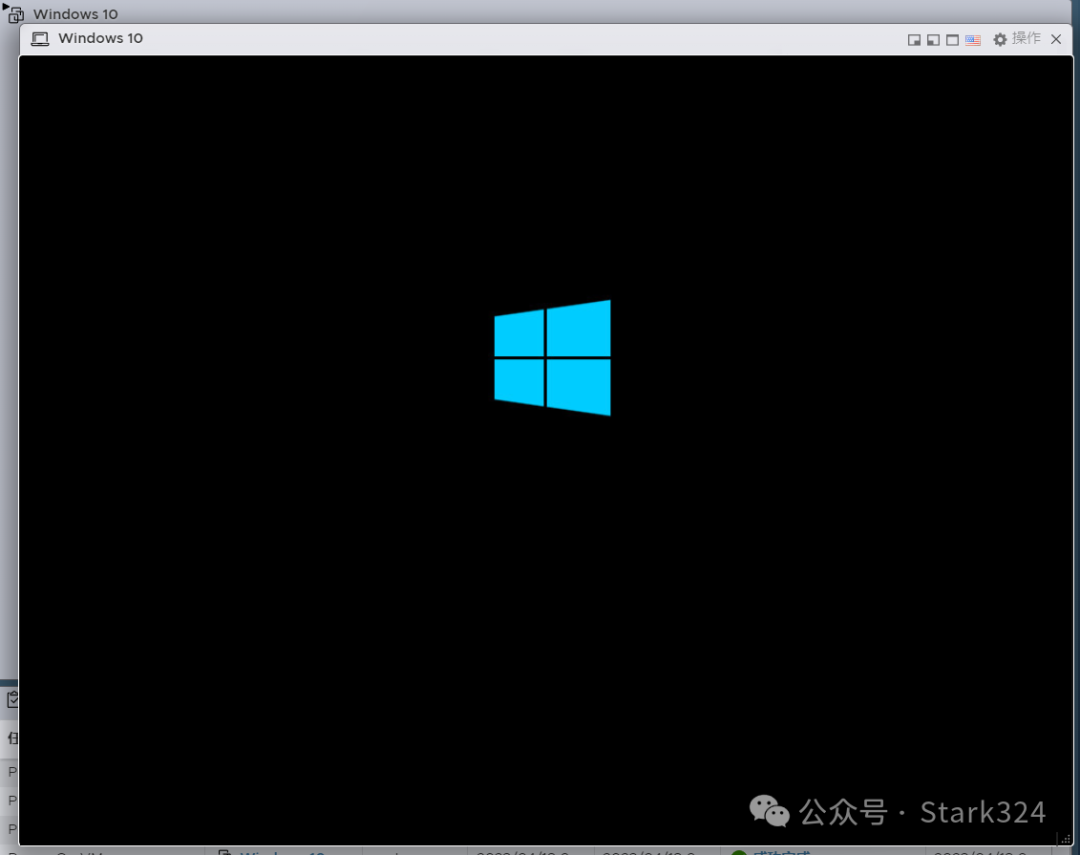This screenshot has width=1080, height=855.
Task: Click inside the Windows 10 console screen
Action: [546, 450]
